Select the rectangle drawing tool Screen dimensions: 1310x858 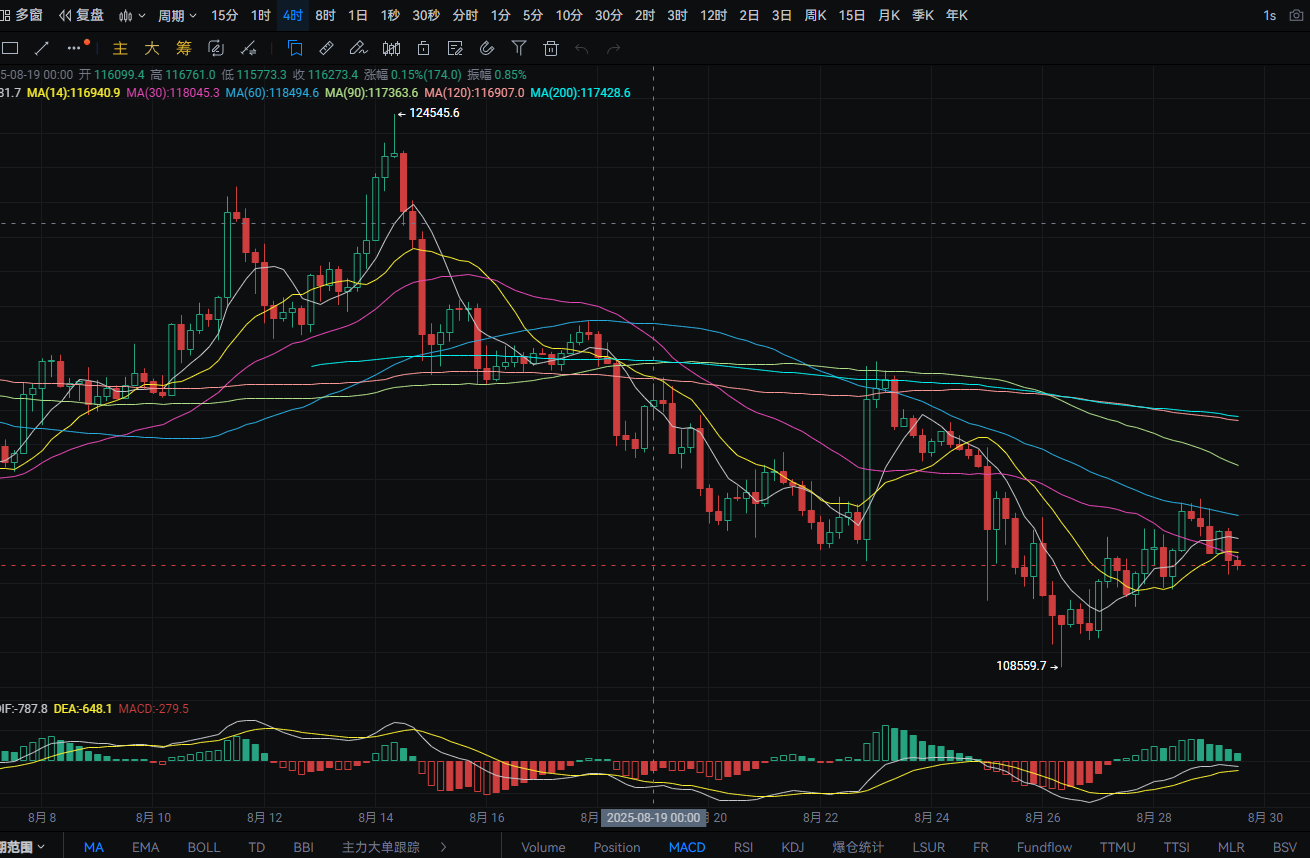[10, 47]
